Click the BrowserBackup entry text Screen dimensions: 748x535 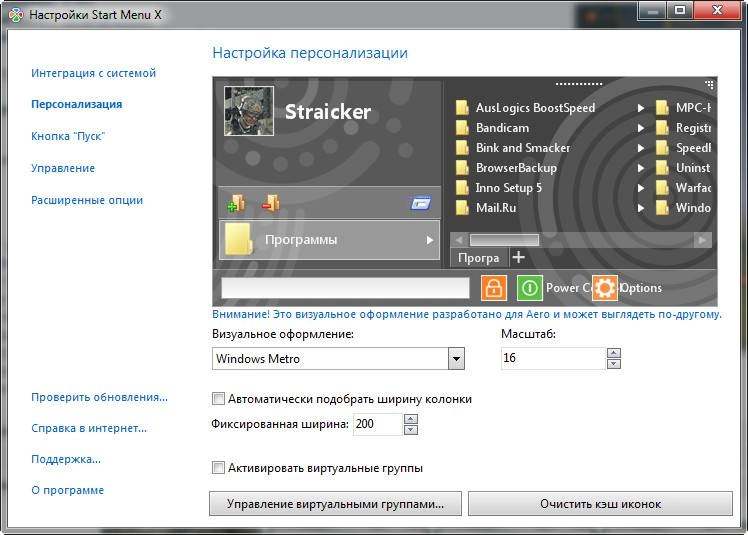(516, 168)
